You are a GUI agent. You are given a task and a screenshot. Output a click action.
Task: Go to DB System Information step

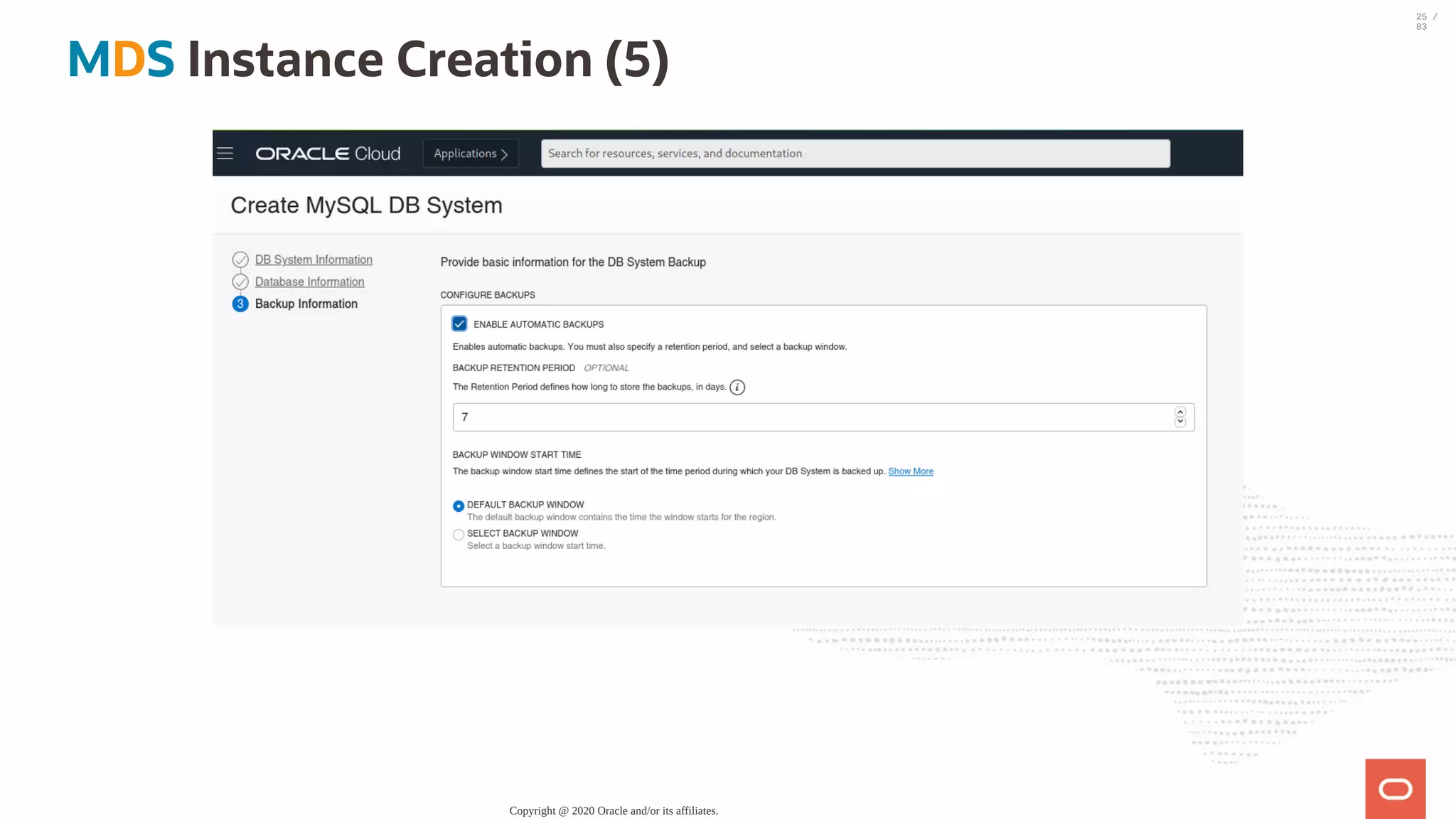(x=314, y=259)
